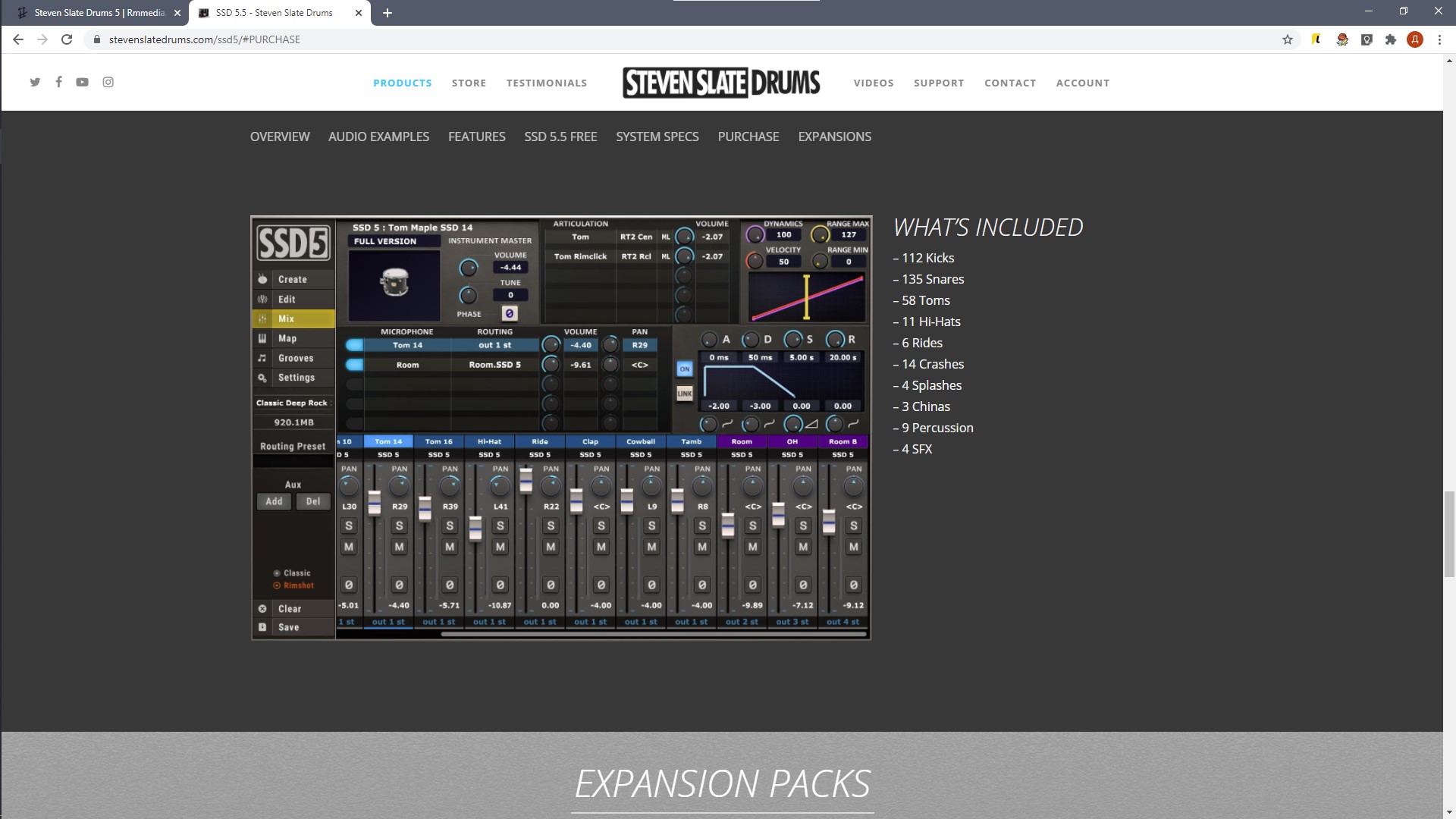The height and width of the screenshot is (819, 1456).
Task: Open OH channel output 'out 3 st' selector
Action: point(792,622)
